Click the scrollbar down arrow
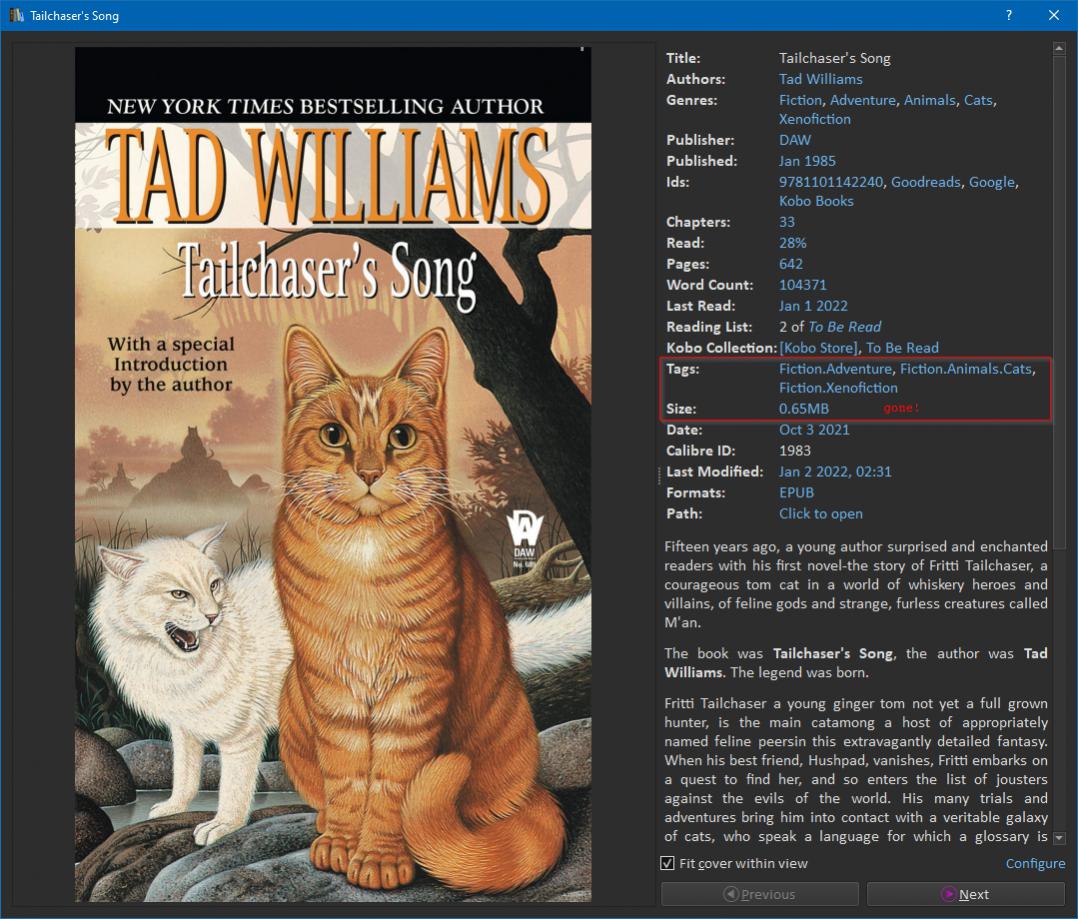 pos(1059,838)
